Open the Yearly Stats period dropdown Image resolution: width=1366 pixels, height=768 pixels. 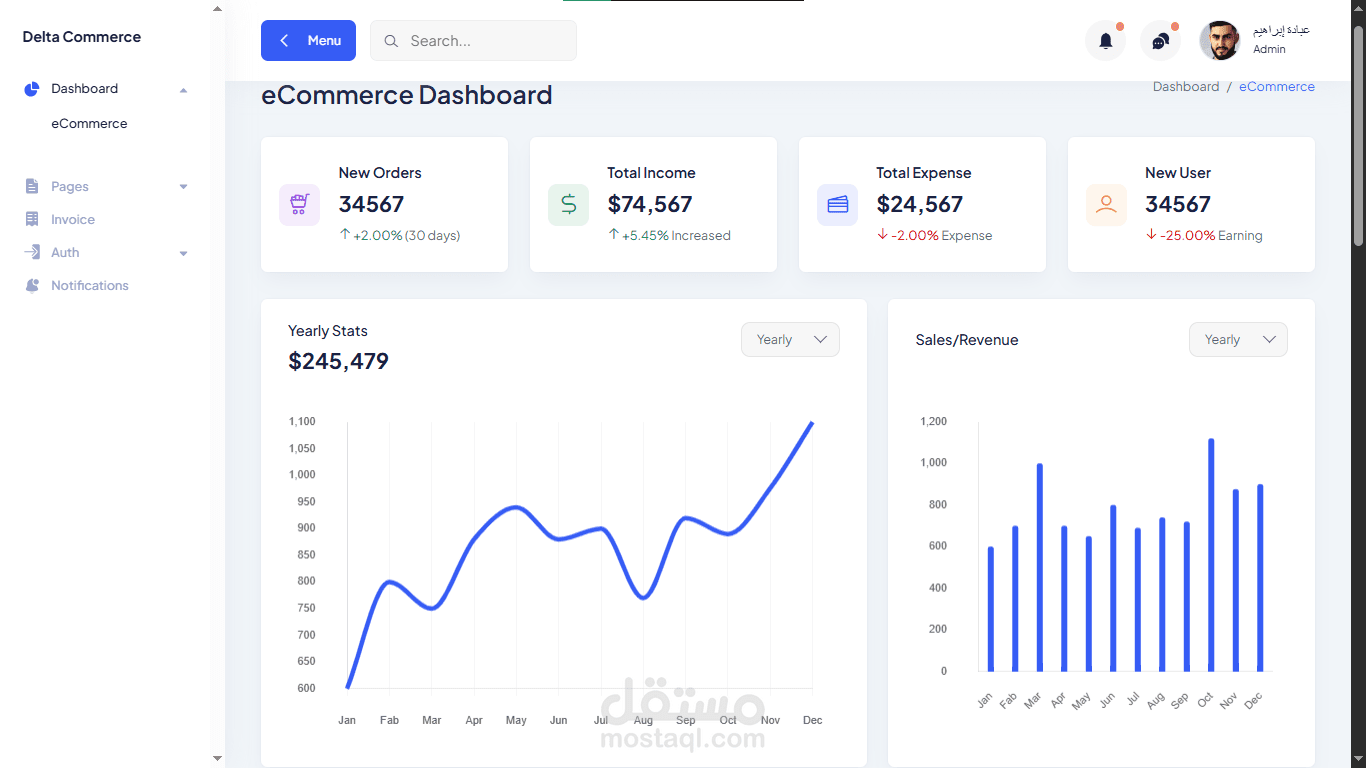(790, 340)
